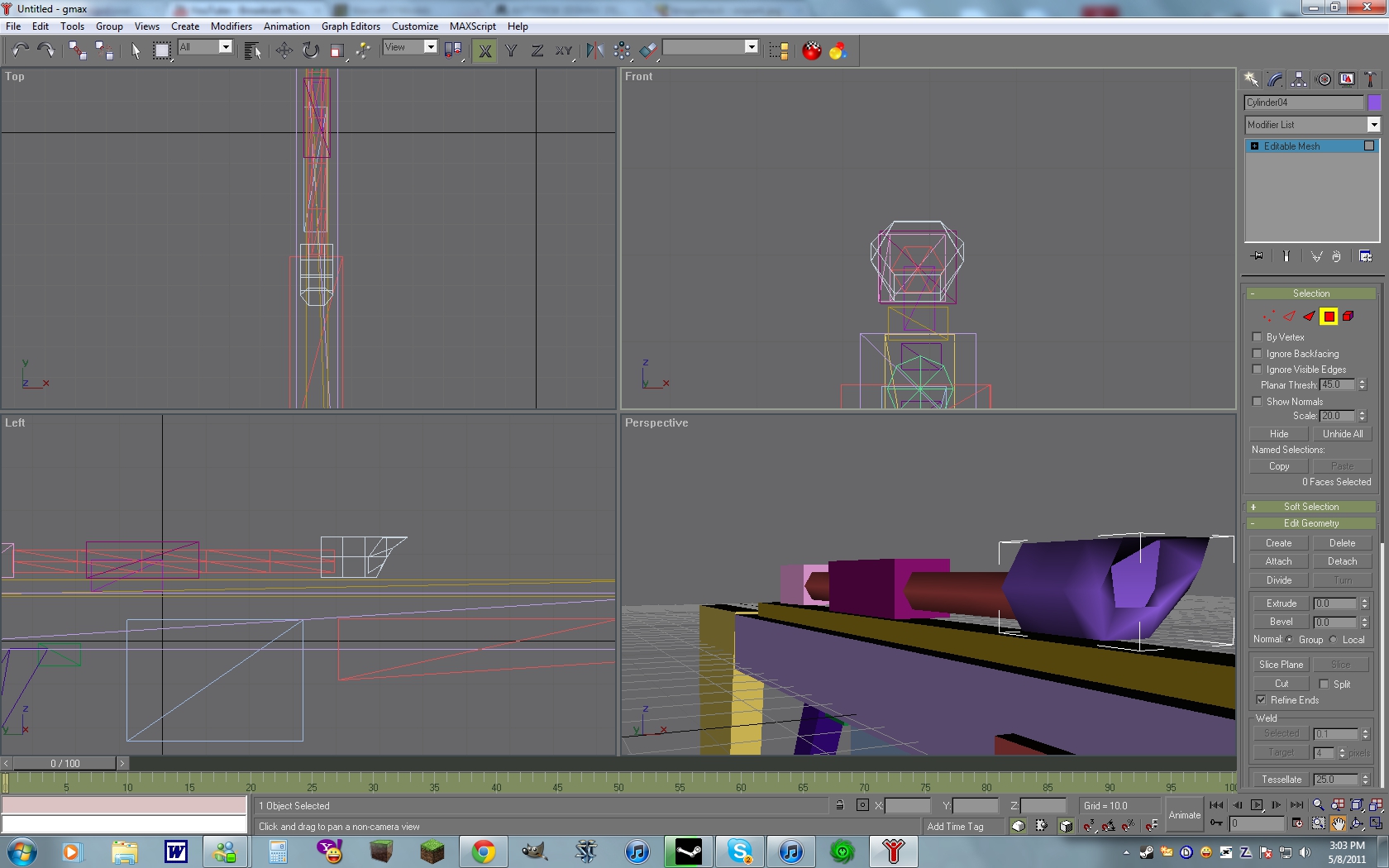
Task: Open the Modifiers menu
Action: tap(231, 26)
